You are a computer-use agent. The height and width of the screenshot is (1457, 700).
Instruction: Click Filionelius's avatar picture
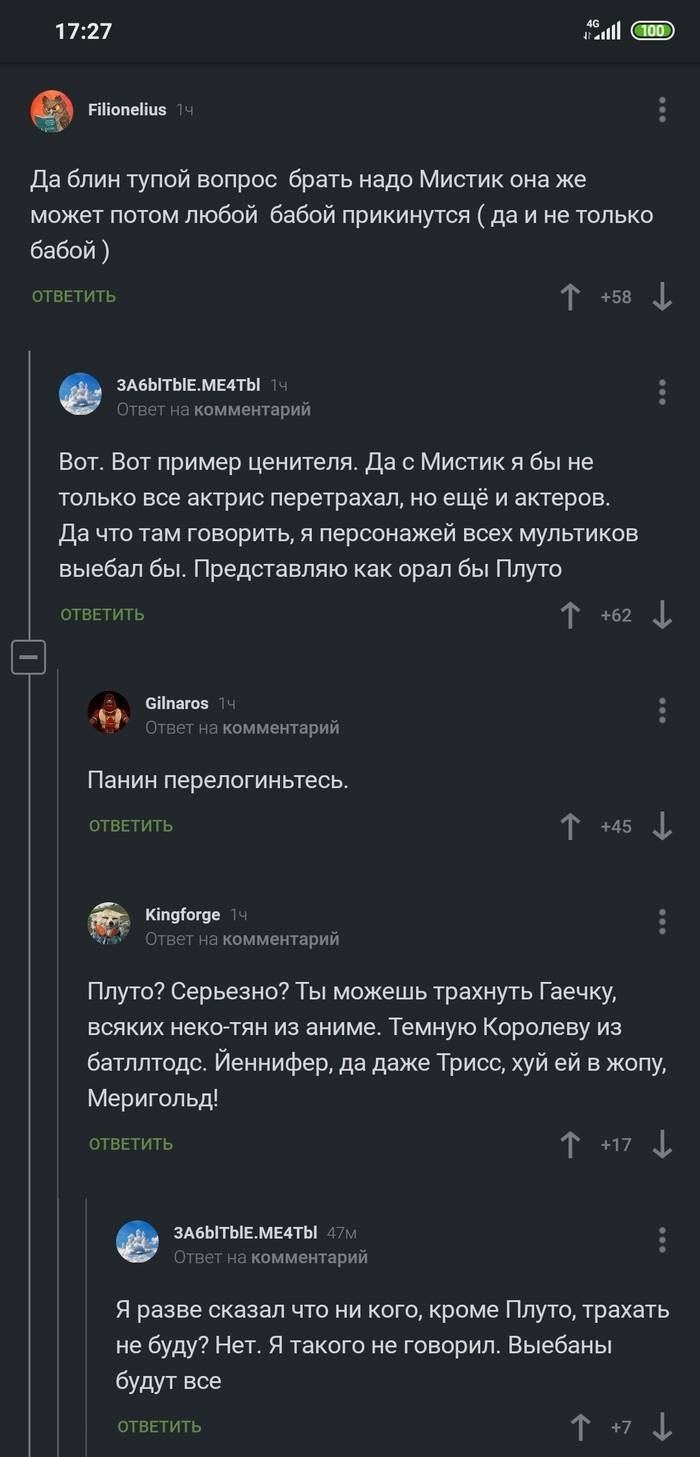(x=52, y=110)
